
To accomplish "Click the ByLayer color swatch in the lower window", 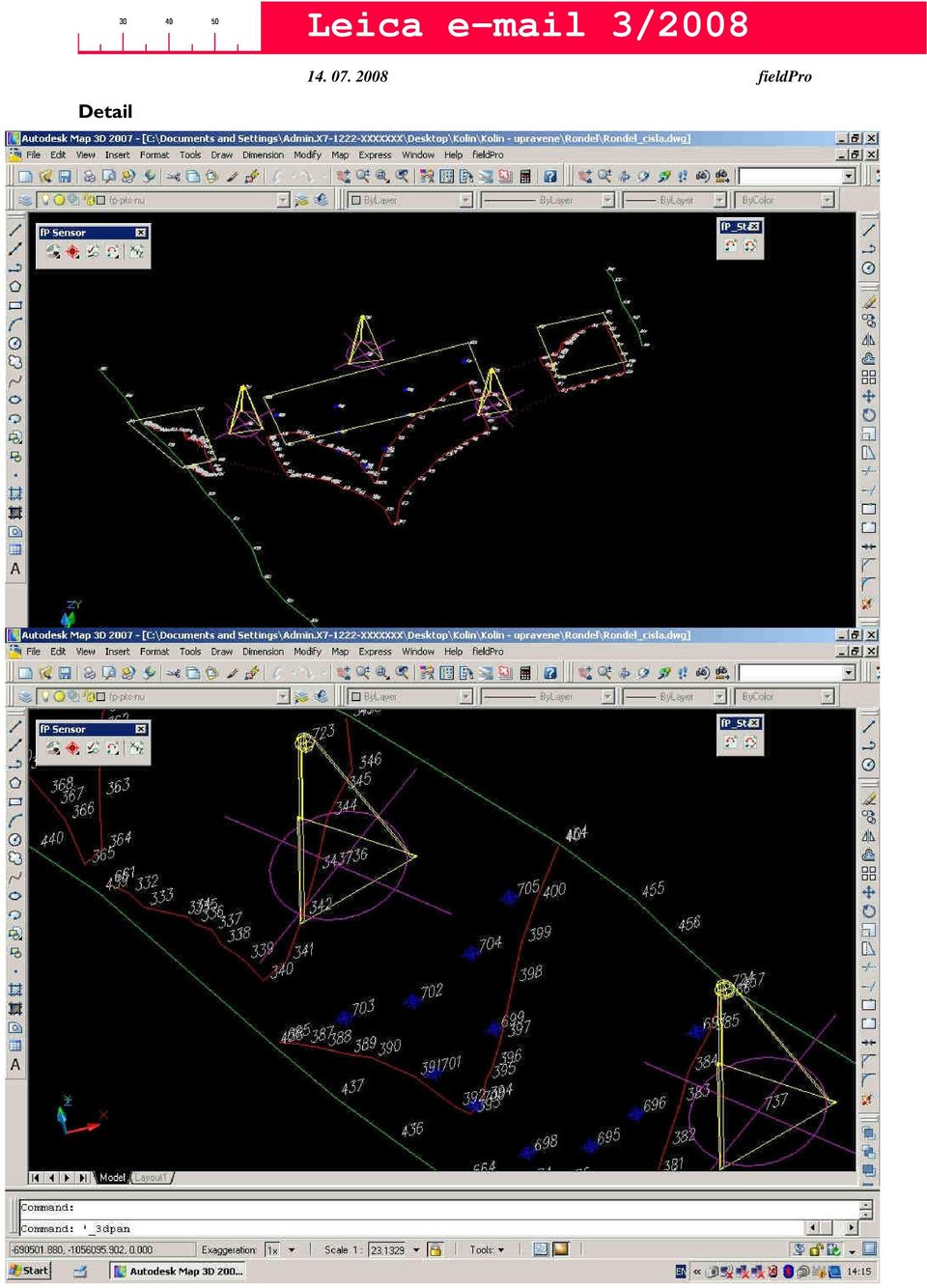I will point(355,696).
